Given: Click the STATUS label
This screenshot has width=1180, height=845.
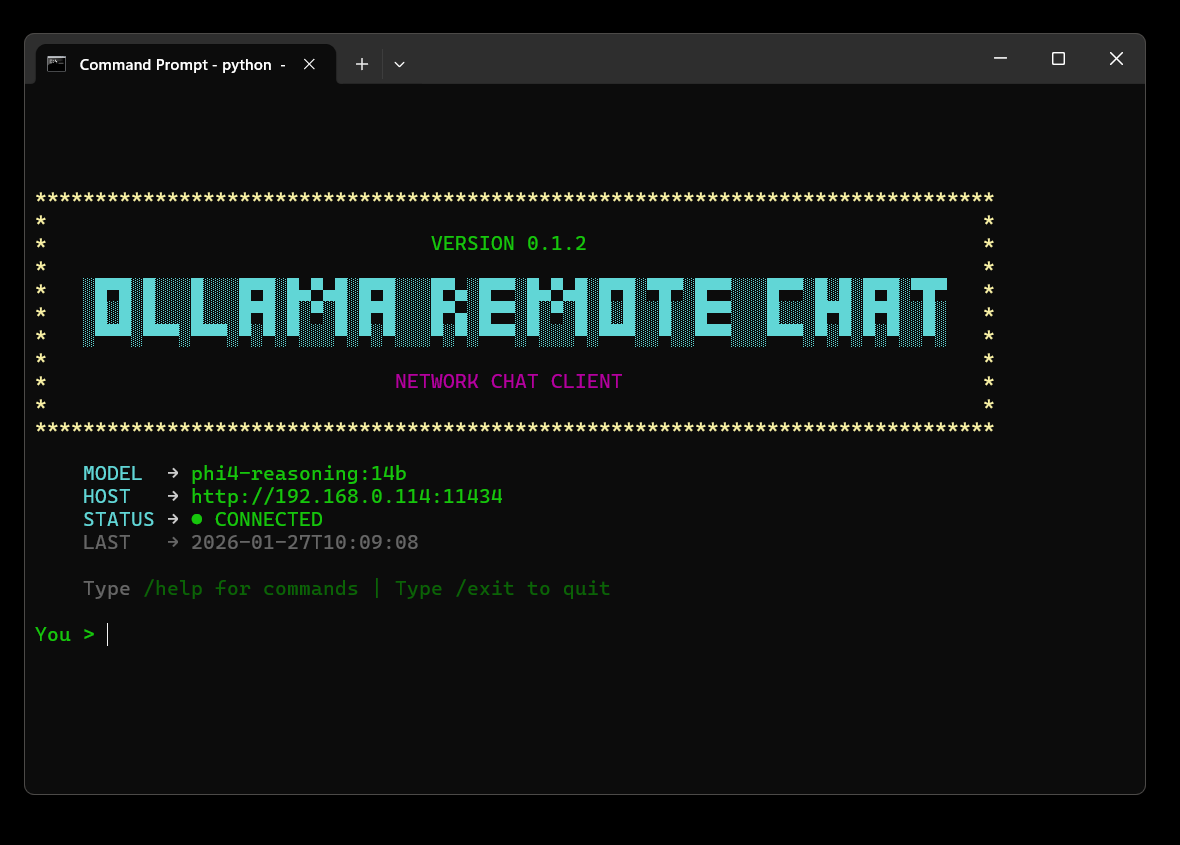Looking at the screenshot, I should tap(119, 520).
